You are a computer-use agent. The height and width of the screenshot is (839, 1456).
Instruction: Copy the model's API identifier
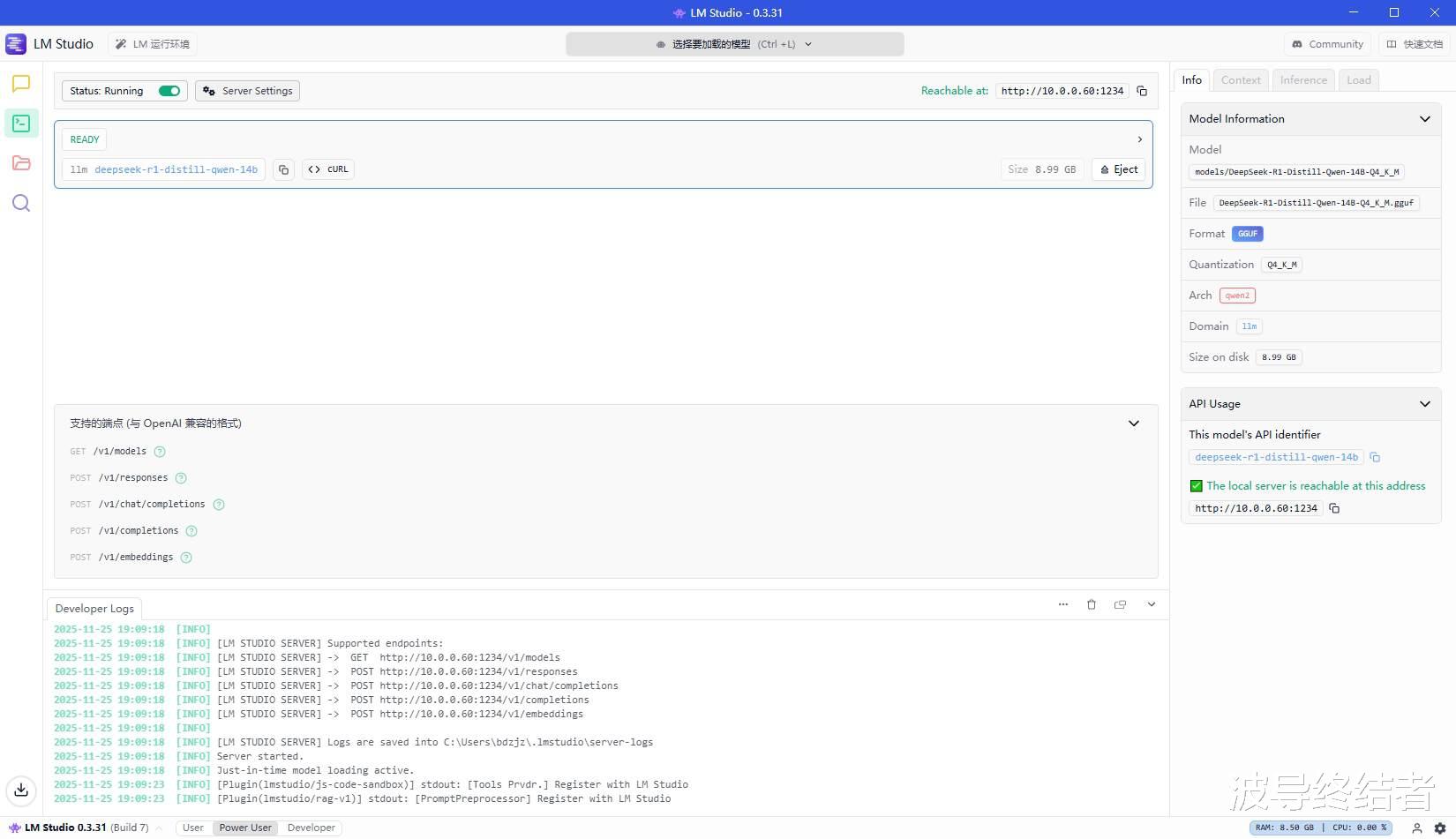(x=1375, y=457)
